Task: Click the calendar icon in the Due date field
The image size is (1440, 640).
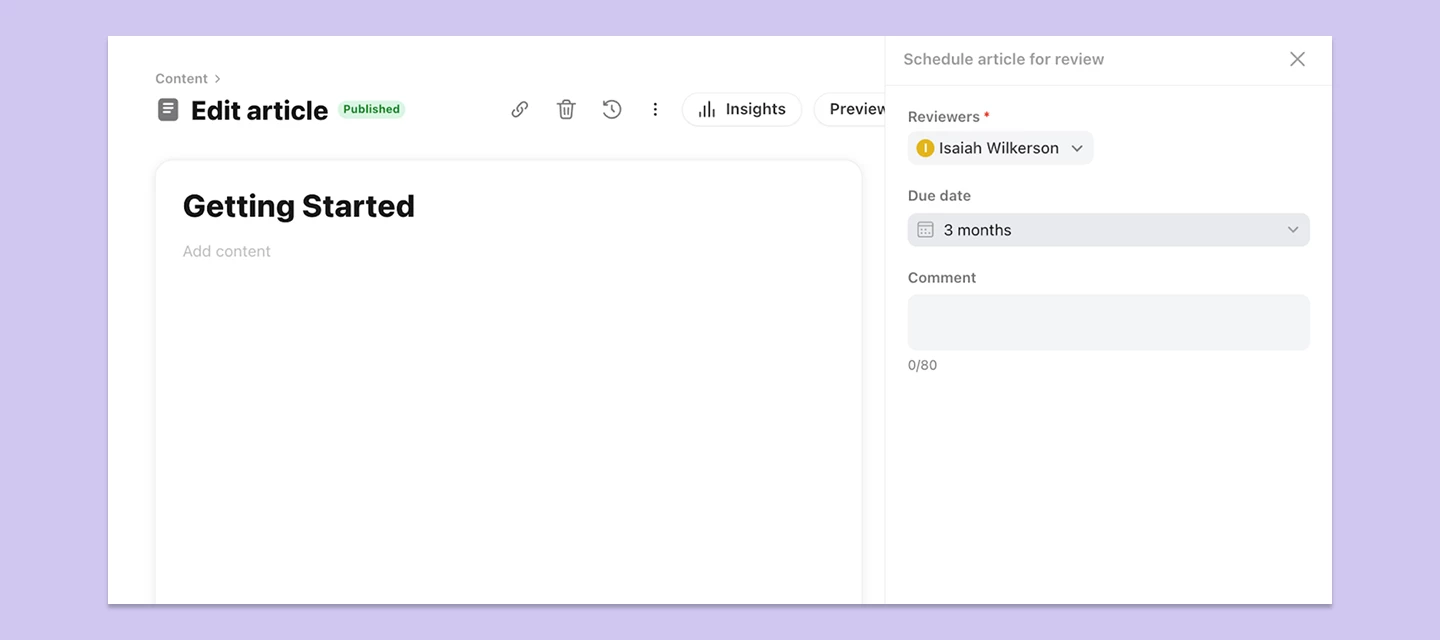Action: pyautogui.click(x=925, y=229)
